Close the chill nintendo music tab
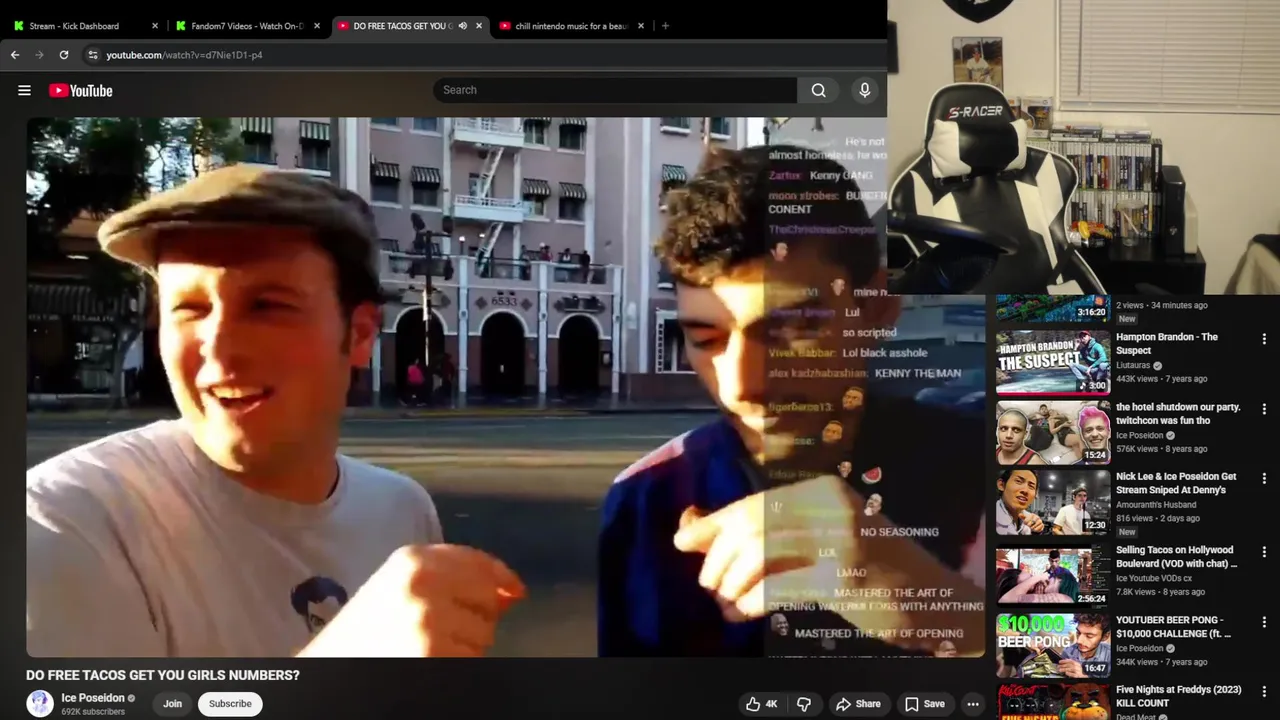Image resolution: width=1280 pixels, height=720 pixels. (641, 26)
